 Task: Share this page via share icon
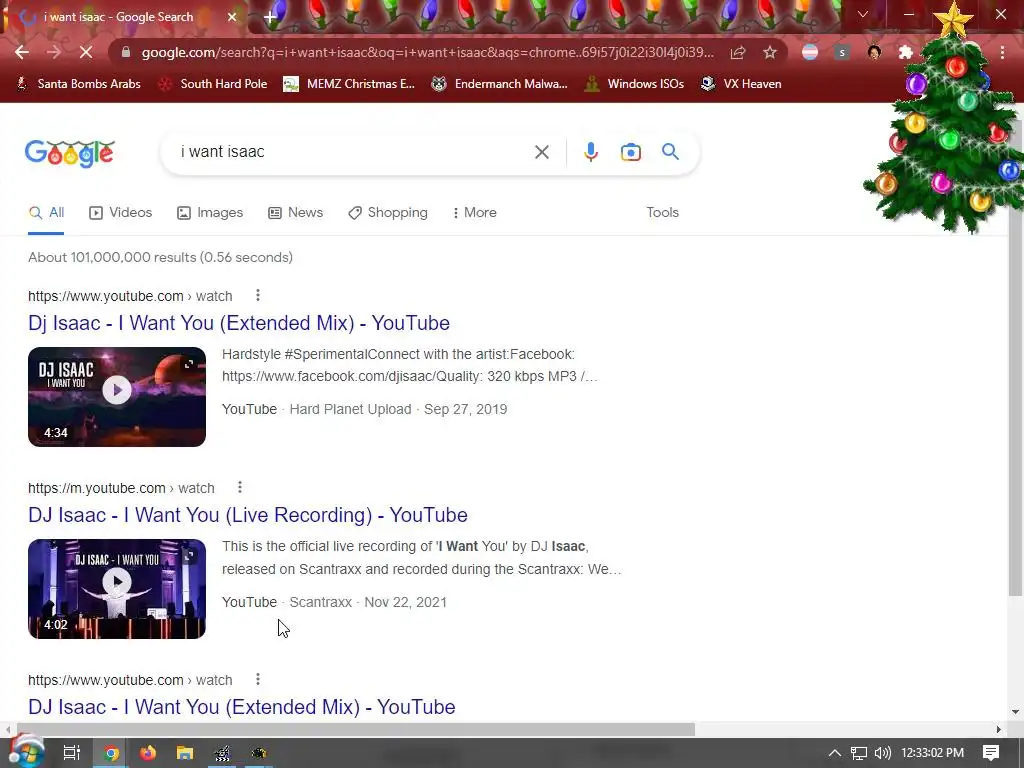click(738, 52)
